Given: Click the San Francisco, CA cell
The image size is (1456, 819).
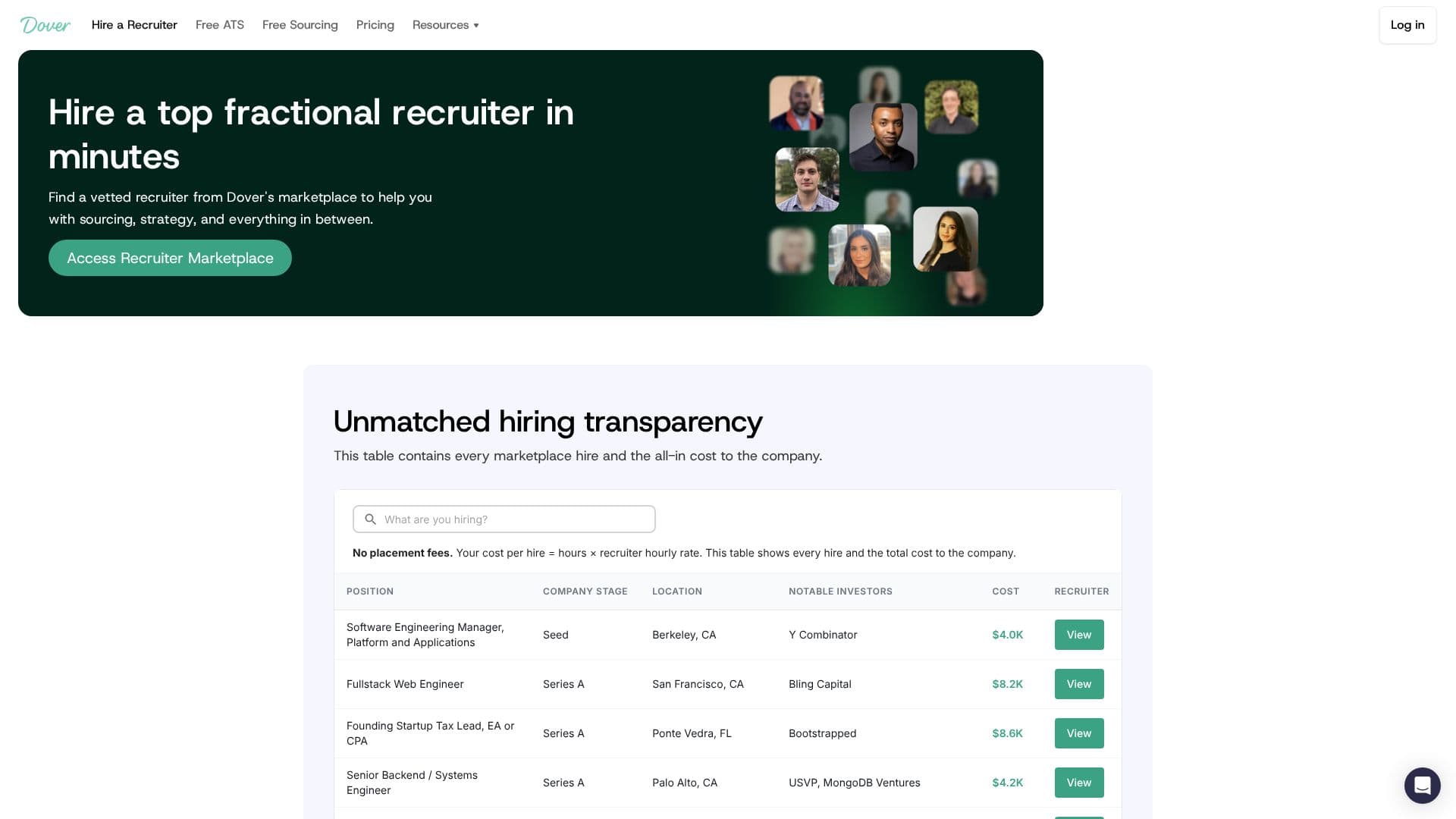Looking at the screenshot, I should 698,684.
